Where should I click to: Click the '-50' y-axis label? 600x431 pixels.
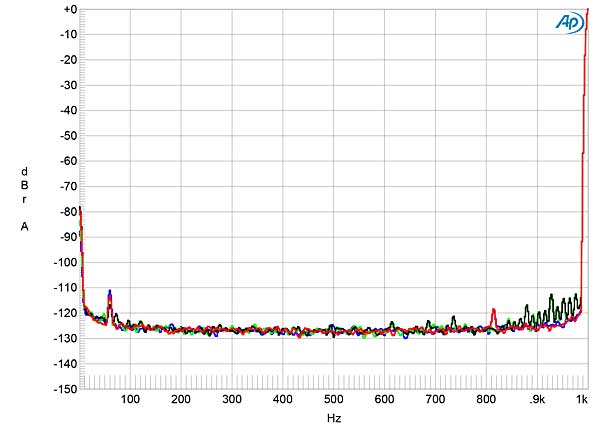[68, 136]
